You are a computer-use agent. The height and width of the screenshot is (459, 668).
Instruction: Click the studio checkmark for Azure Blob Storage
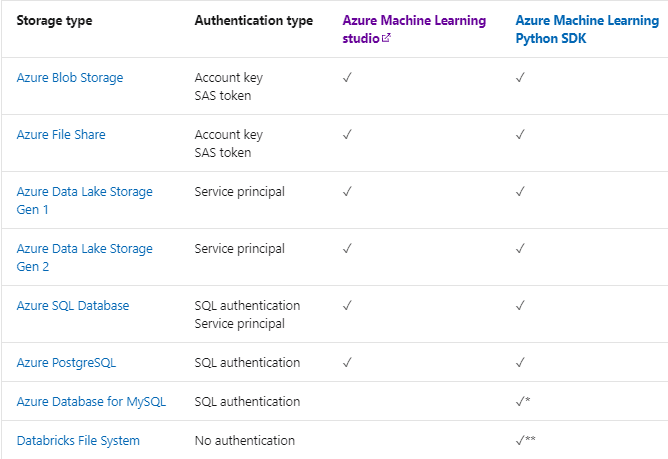pyautogui.click(x=347, y=77)
